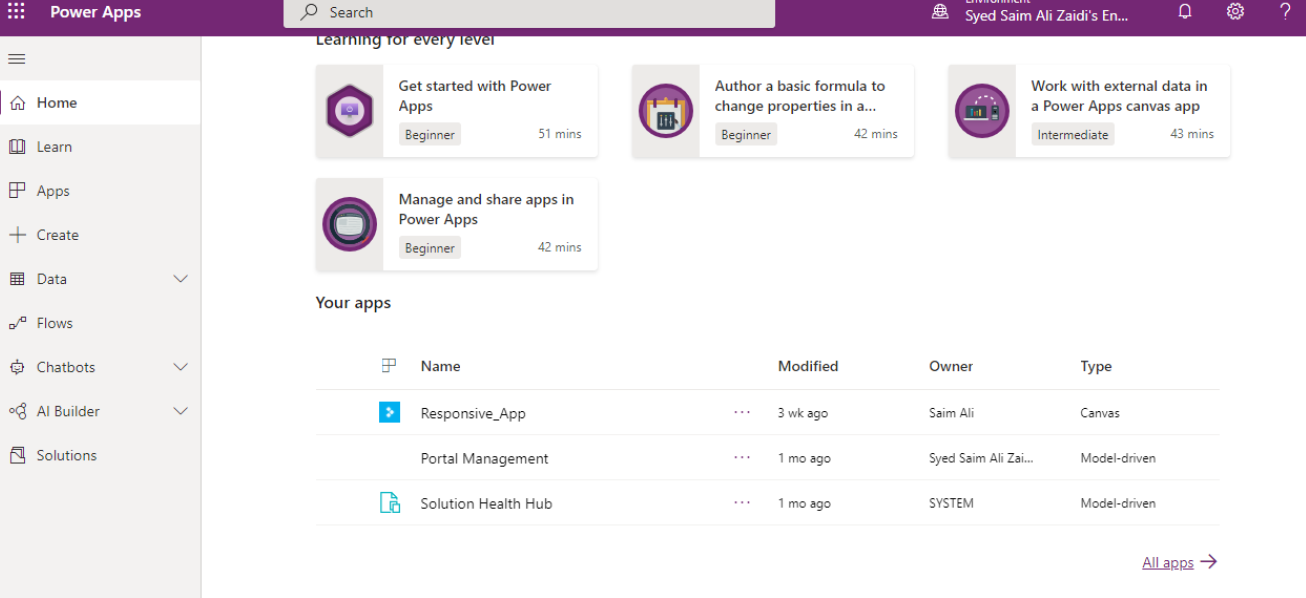Open the notifications bell
This screenshot has width=1306, height=598.
tap(1185, 12)
